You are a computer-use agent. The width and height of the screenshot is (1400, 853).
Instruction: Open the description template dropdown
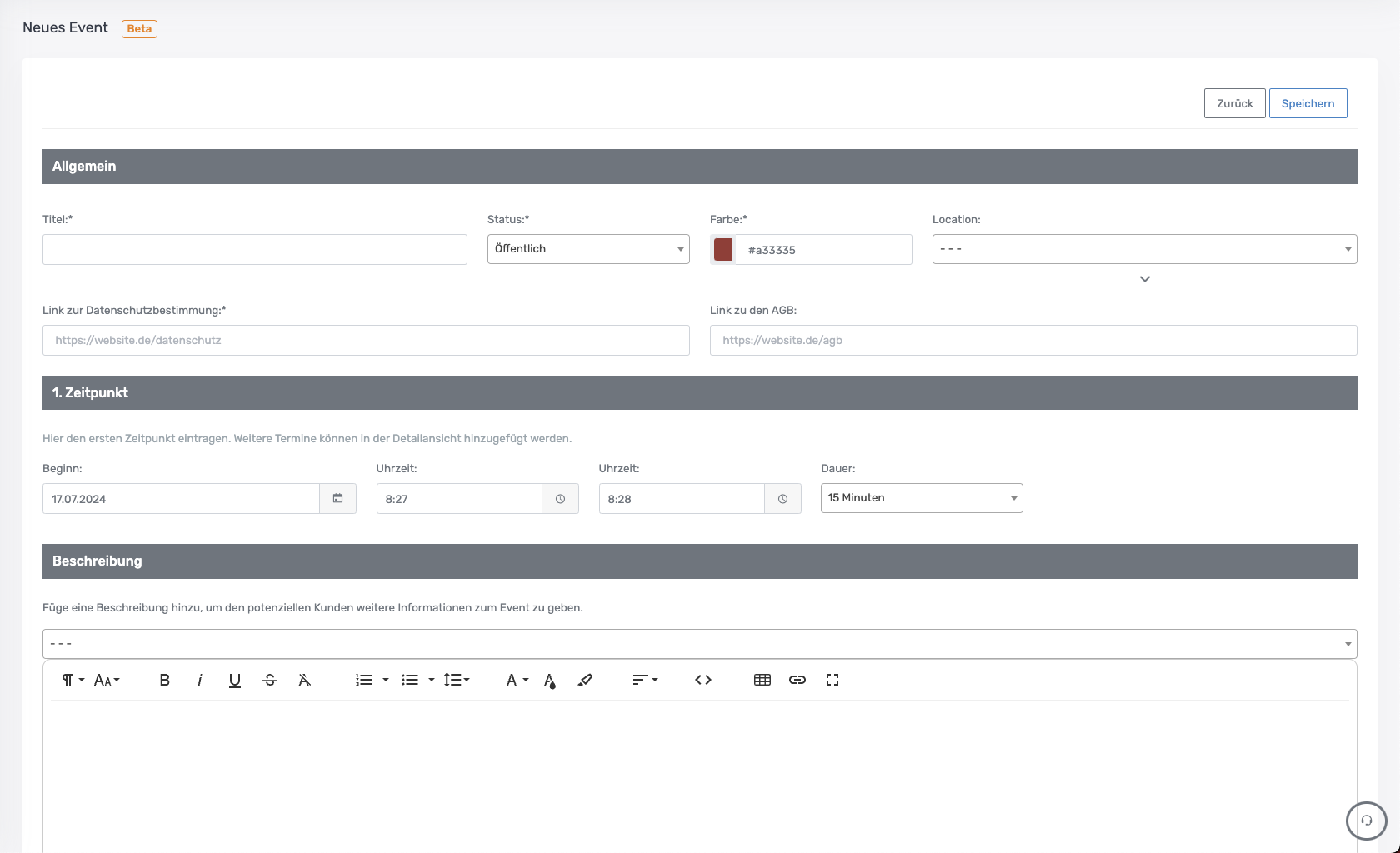click(x=699, y=644)
